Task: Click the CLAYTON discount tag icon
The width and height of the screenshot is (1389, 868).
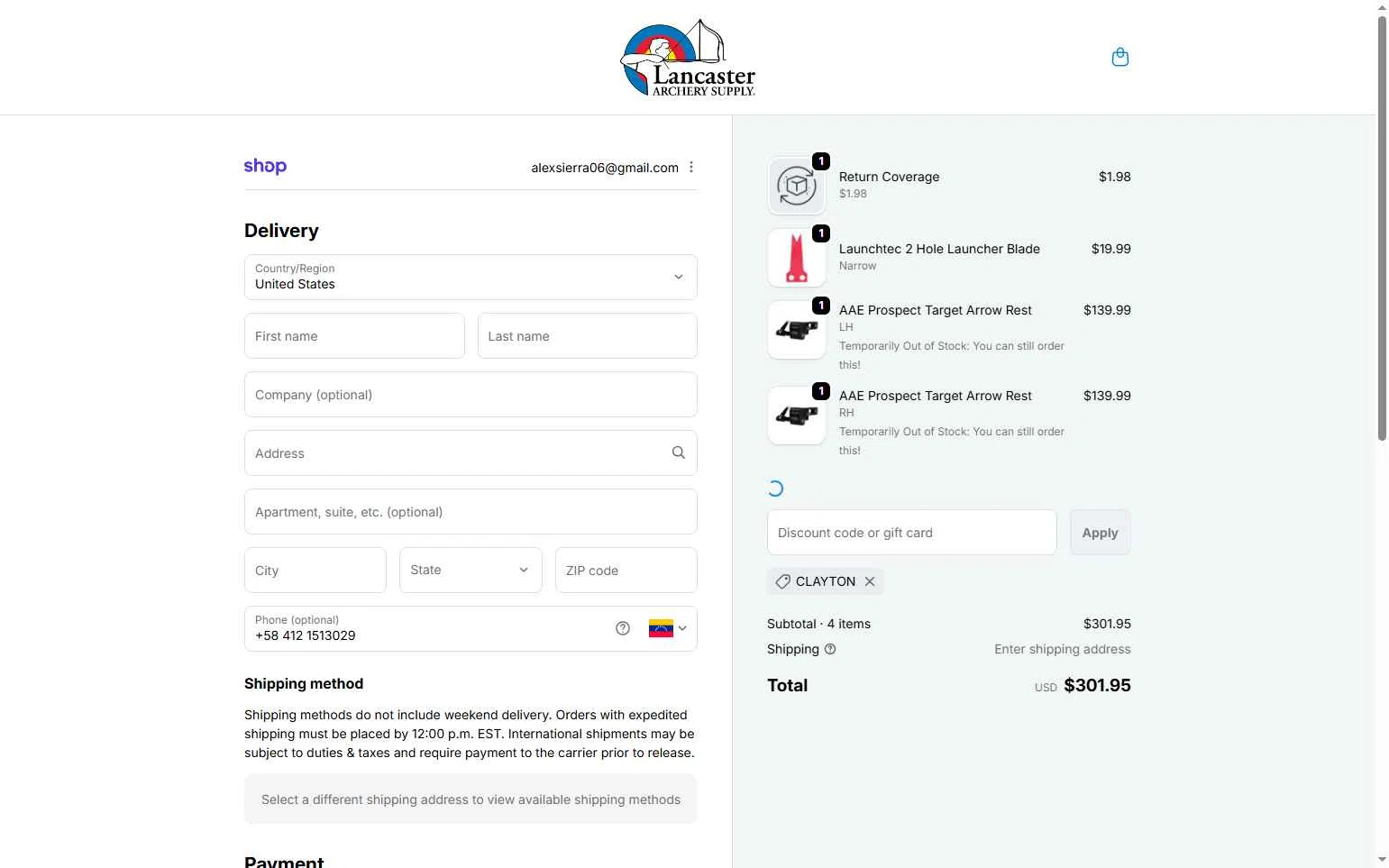Action: [x=782, y=581]
